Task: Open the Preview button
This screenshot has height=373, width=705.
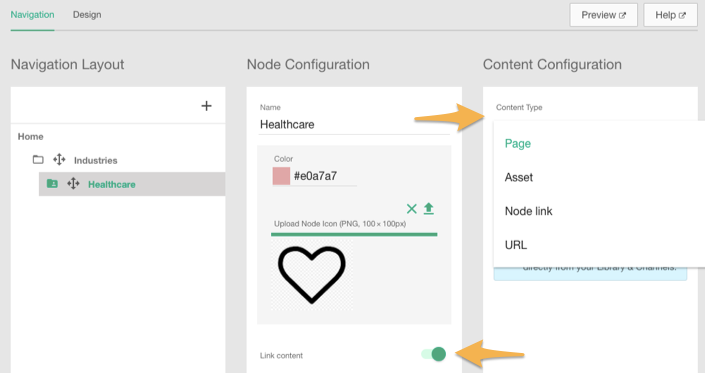Action: click(603, 15)
